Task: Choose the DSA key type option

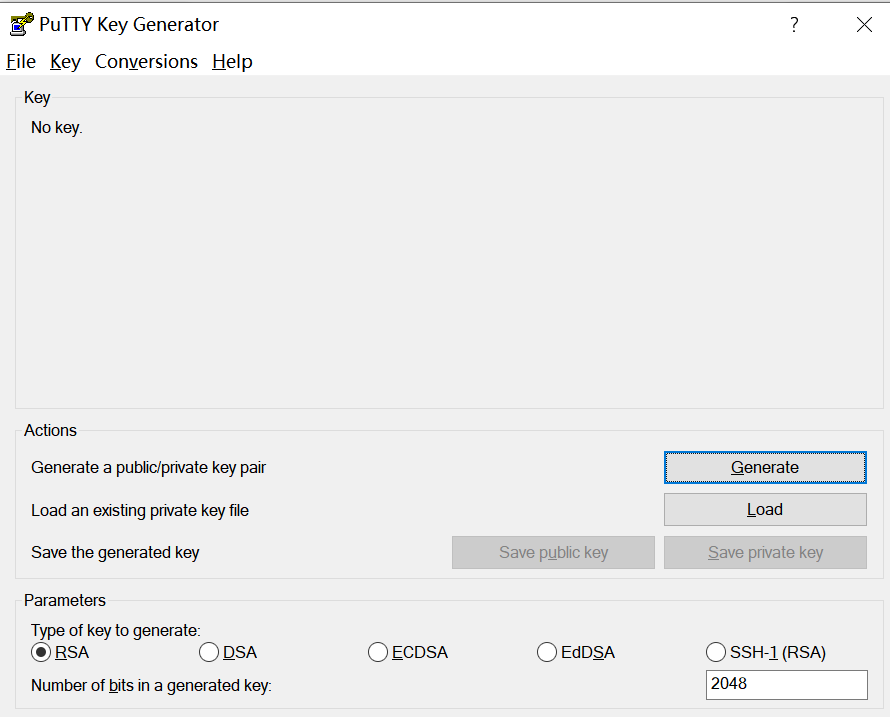Action: point(209,653)
